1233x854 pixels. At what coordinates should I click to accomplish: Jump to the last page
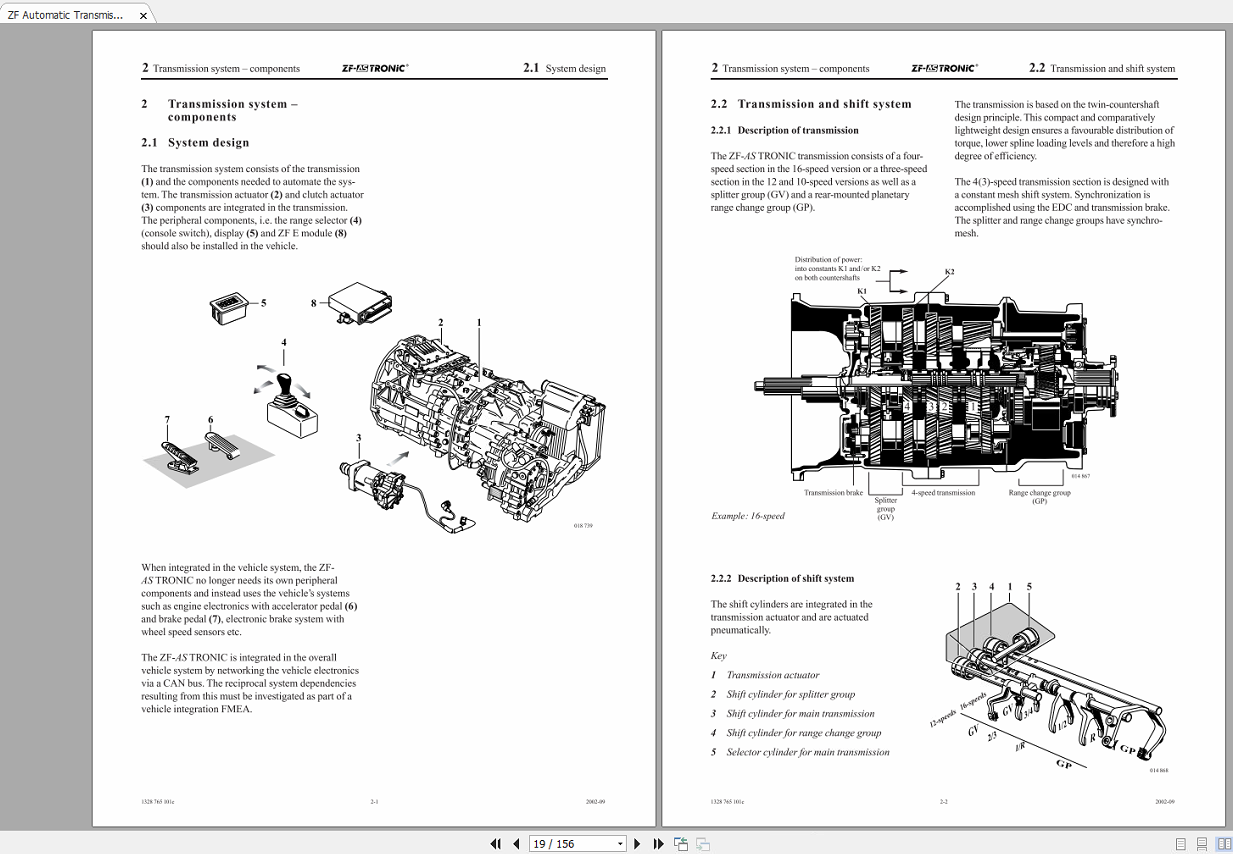[658, 844]
